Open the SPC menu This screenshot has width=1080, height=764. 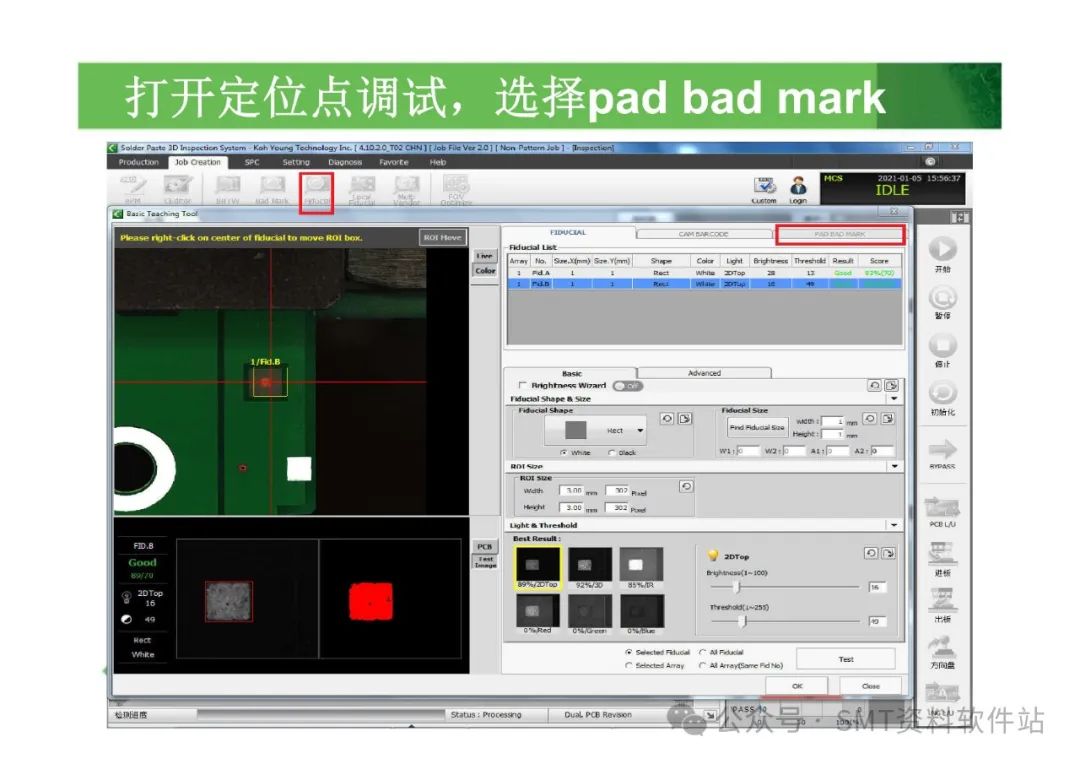[x=252, y=163]
